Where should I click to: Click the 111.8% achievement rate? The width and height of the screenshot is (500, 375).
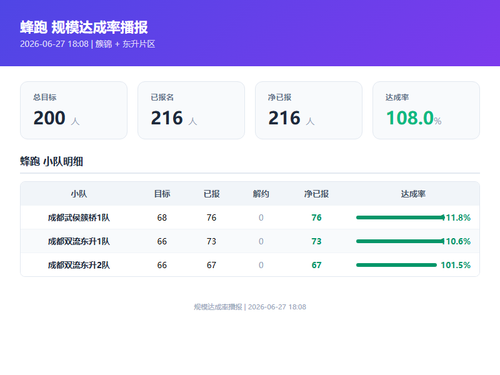tap(456, 218)
